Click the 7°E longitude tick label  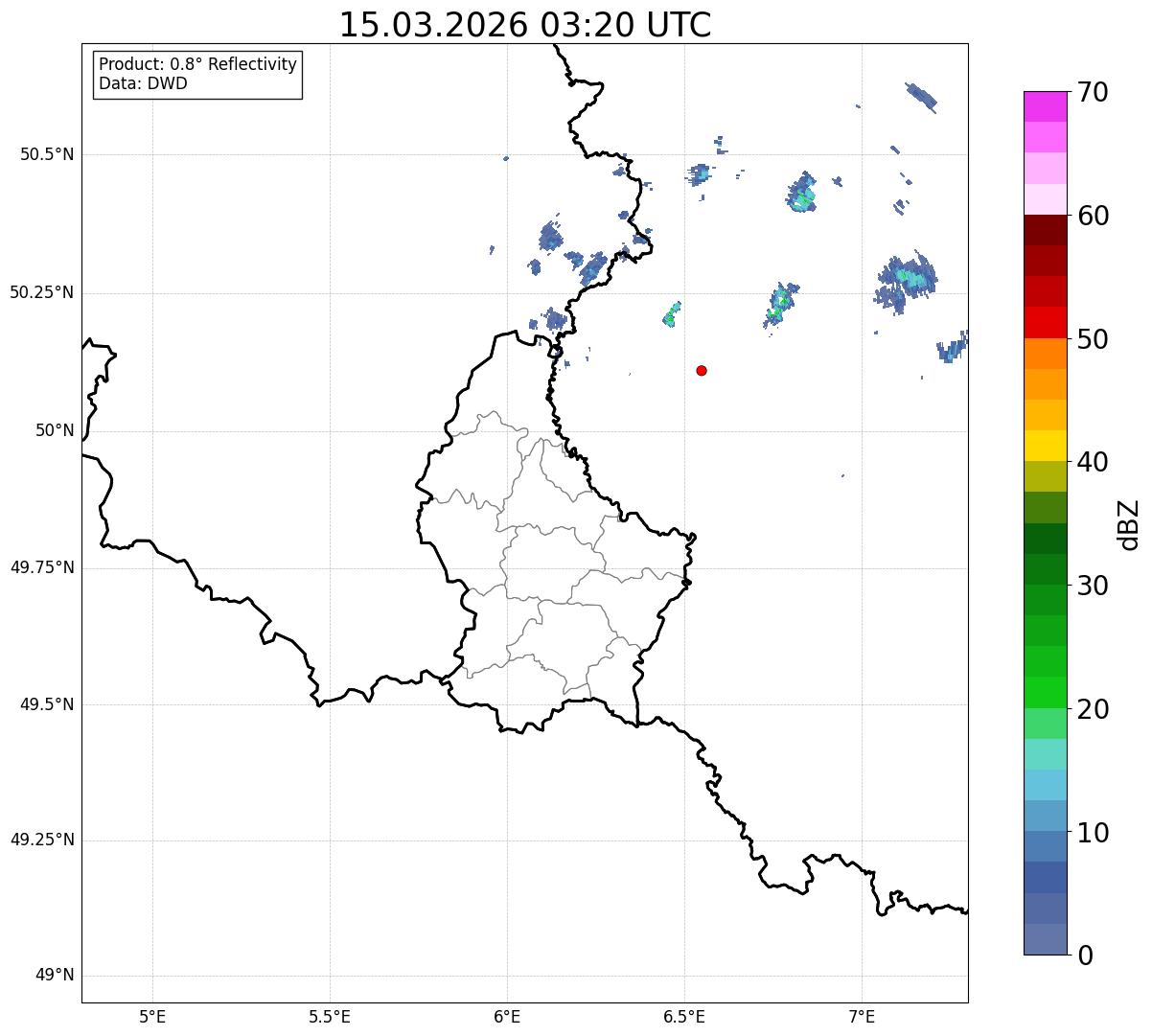click(x=863, y=1016)
